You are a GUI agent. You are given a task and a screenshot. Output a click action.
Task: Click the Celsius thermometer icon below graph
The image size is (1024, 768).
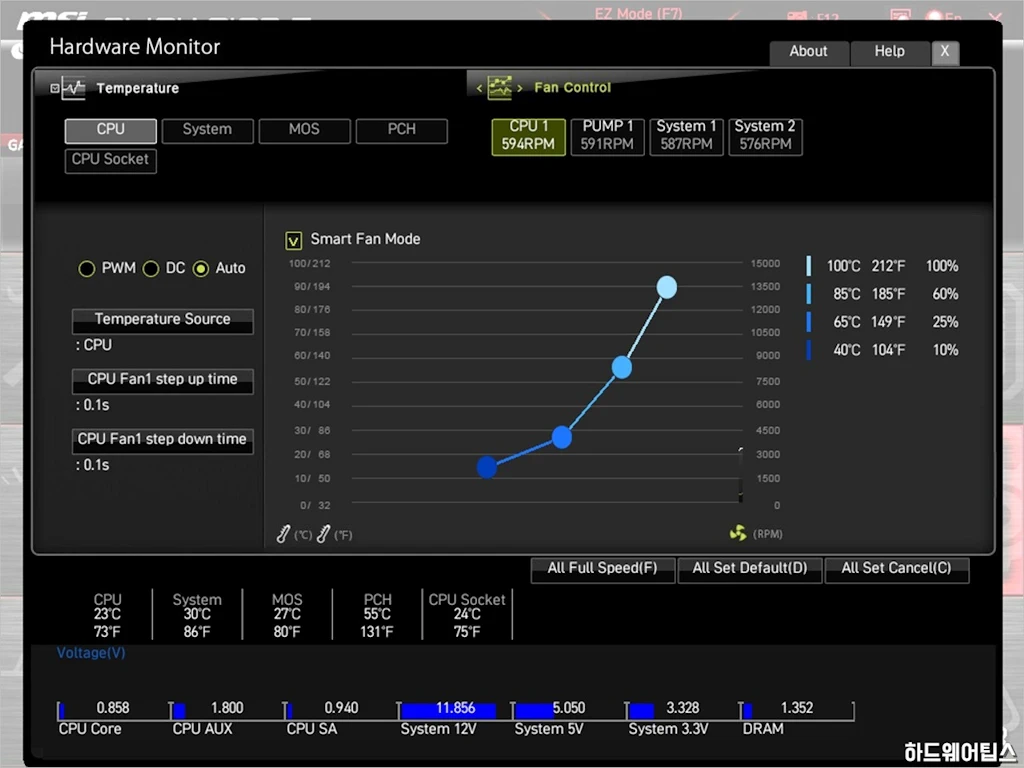pyautogui.click(x=283, y=534)
